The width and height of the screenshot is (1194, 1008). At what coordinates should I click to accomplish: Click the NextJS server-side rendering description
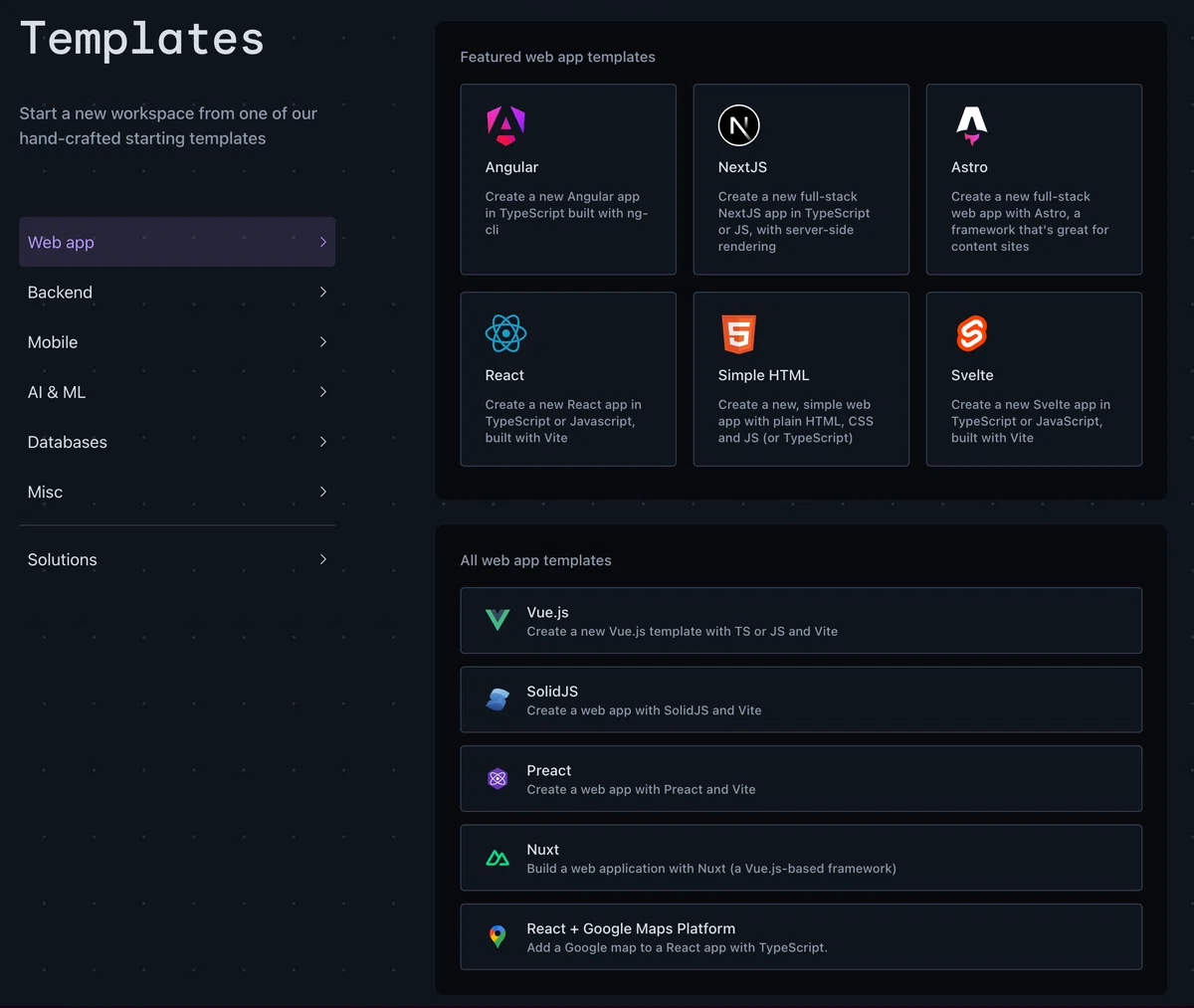tap(794, 221)
